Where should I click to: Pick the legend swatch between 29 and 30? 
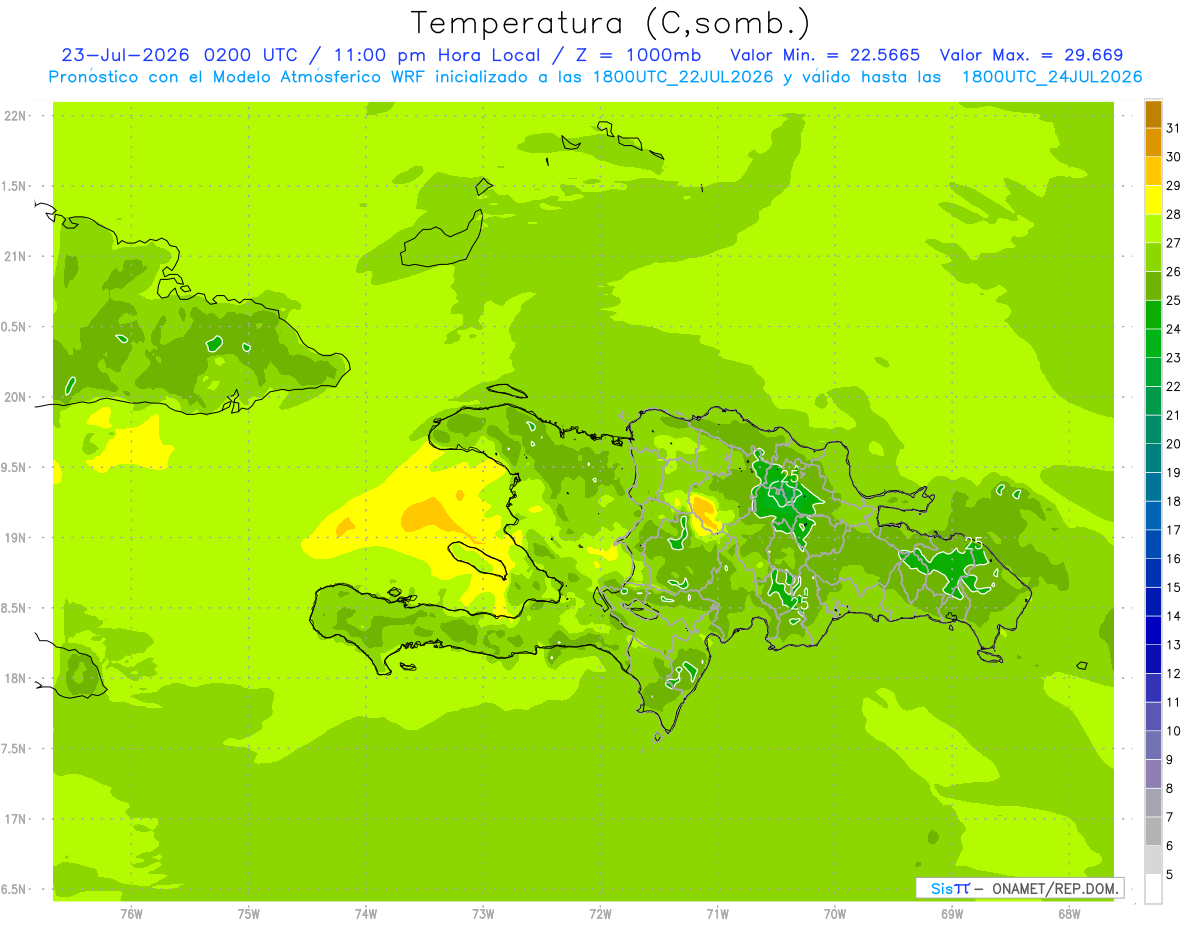point(1153,171)
